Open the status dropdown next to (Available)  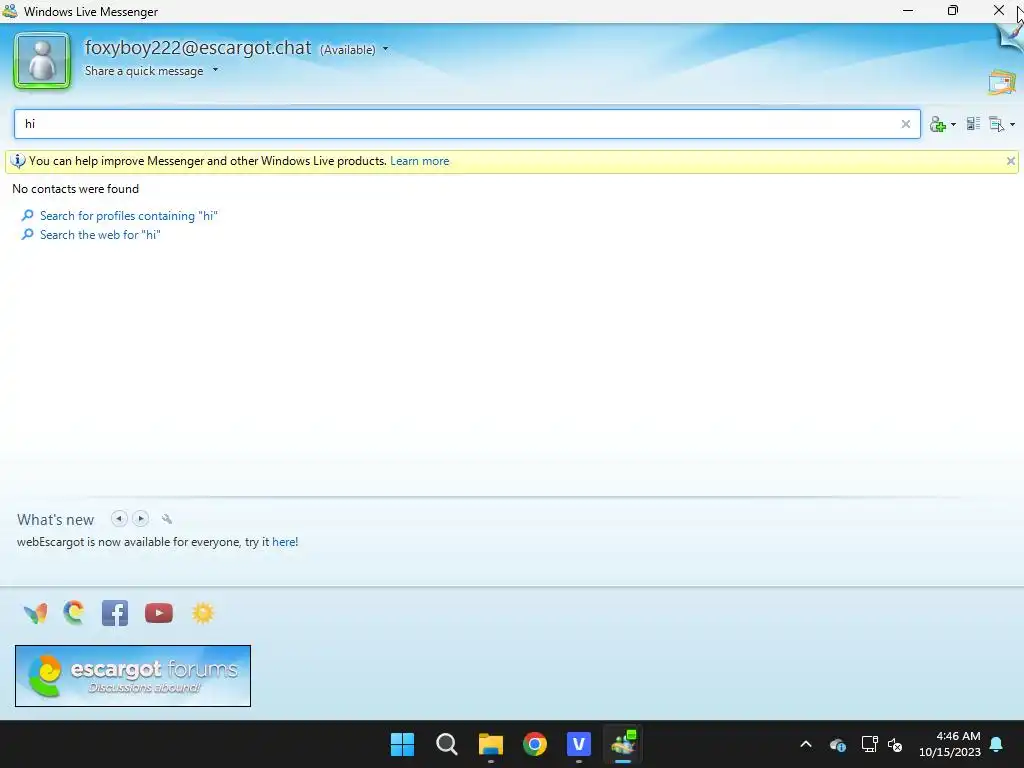[x=385, y=49]
